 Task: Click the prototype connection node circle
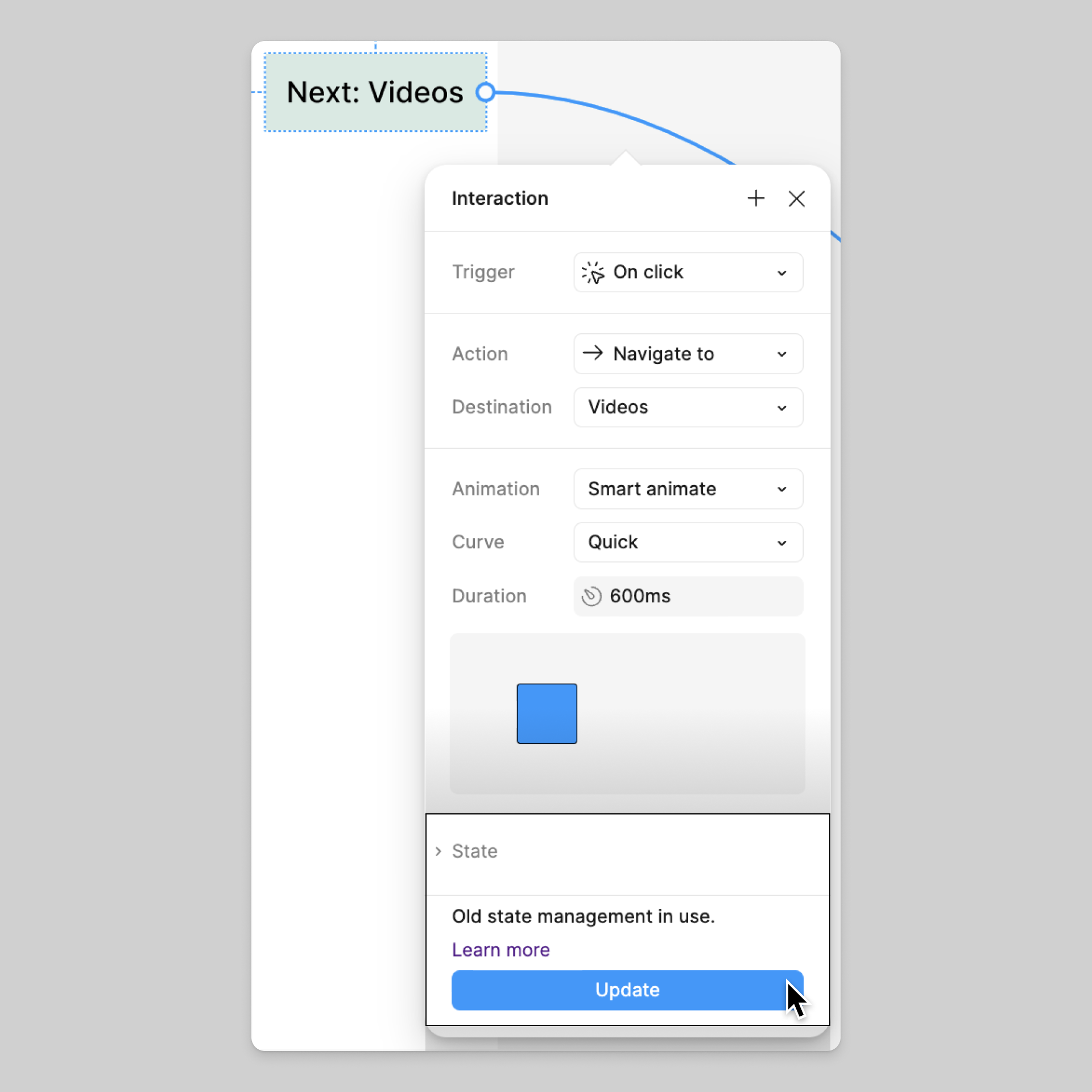pyautogui.click(x=486, y=92)
